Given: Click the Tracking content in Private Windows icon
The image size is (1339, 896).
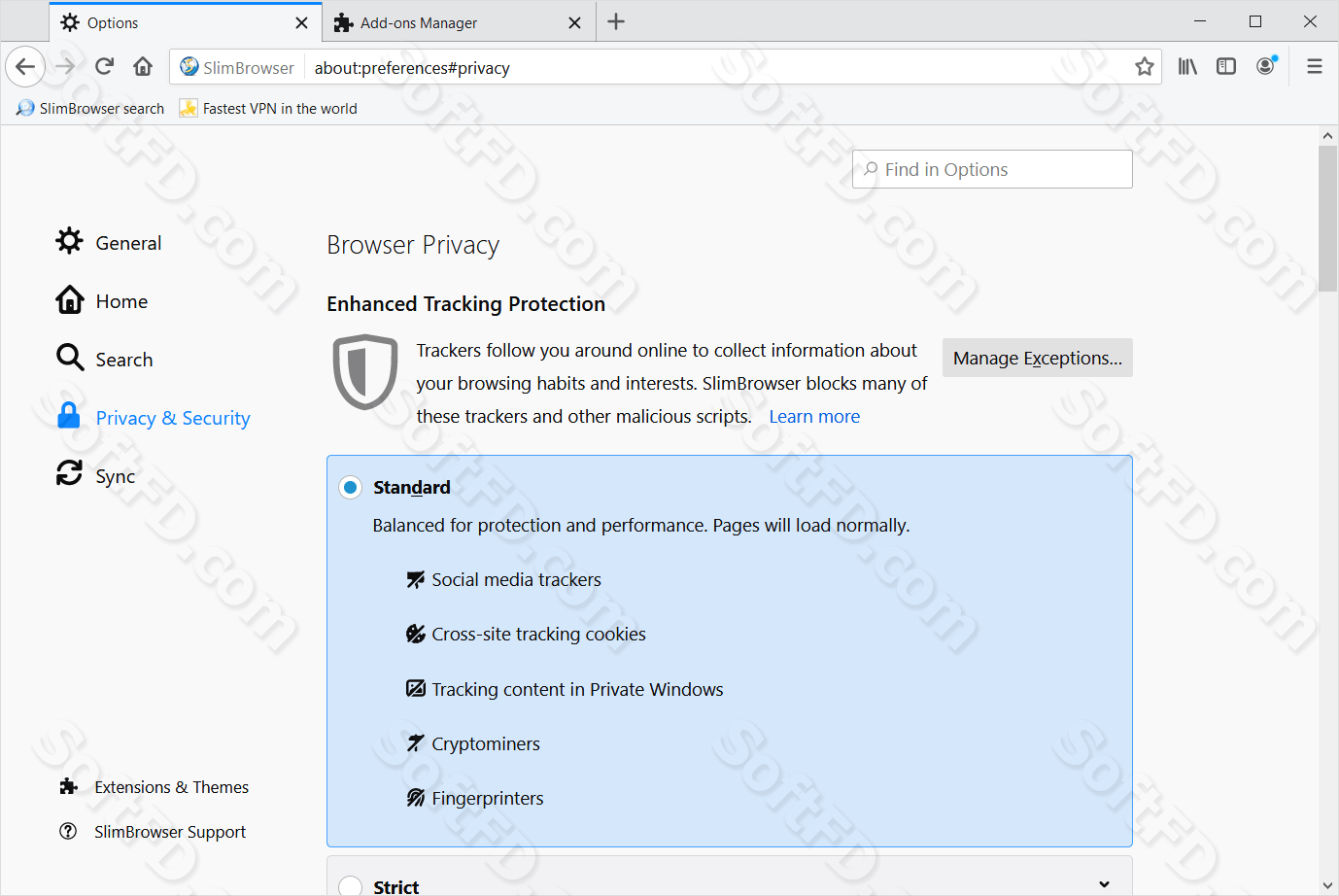Looking at the screenshot, I should click(x=415, y=688).
